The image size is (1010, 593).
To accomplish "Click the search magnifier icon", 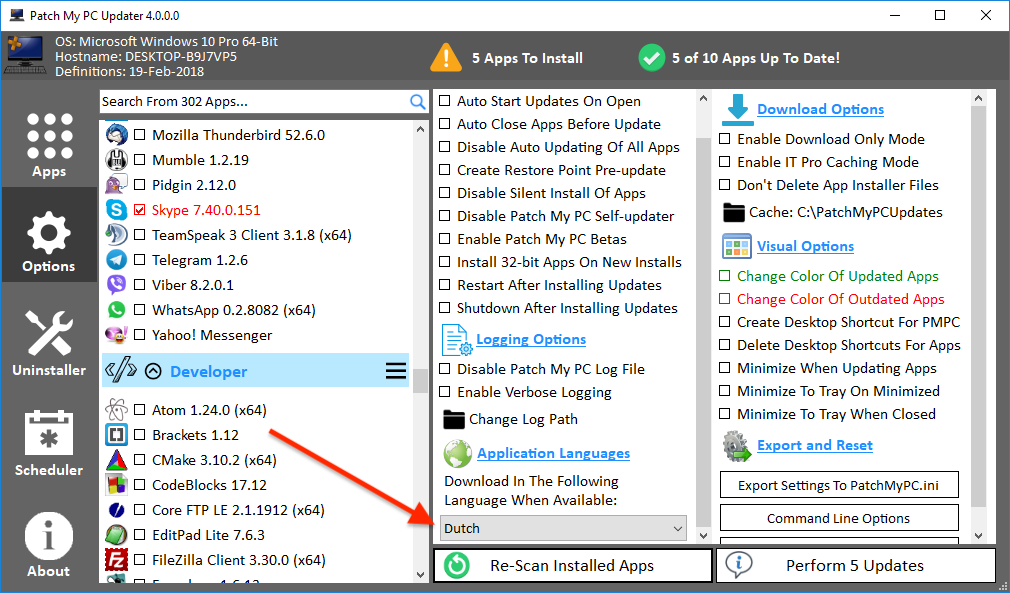I will click(x=418, y=102).
